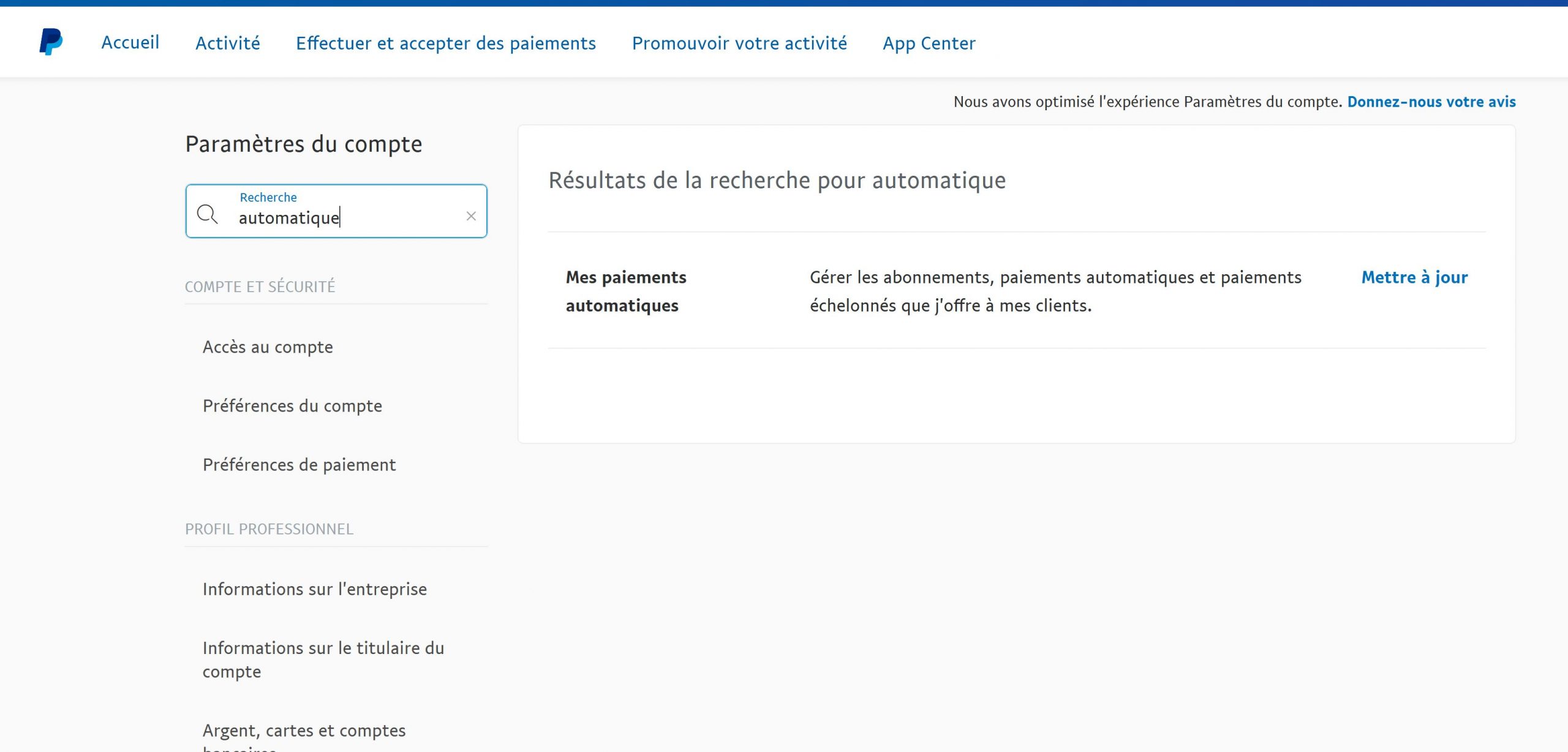The height and width of the screenshot is (752, 1568).
Task: Click Mettre à jour link
Action: pos(1414,277)
